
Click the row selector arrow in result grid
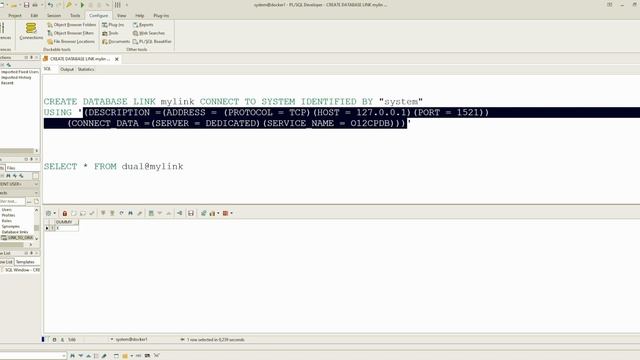point(47,228)
